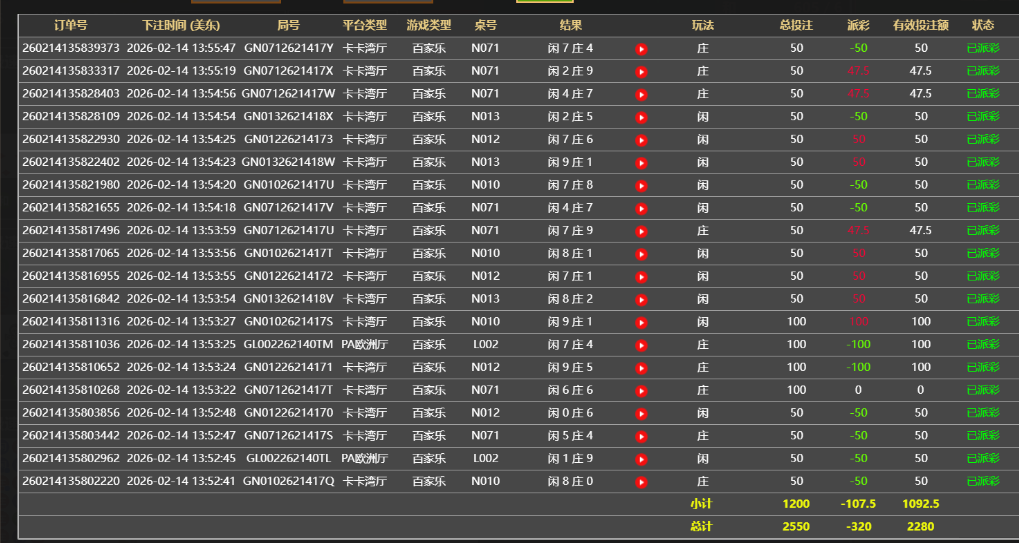
Task: Click the 有效投注额 column header
Action: [x=920, y=25]
